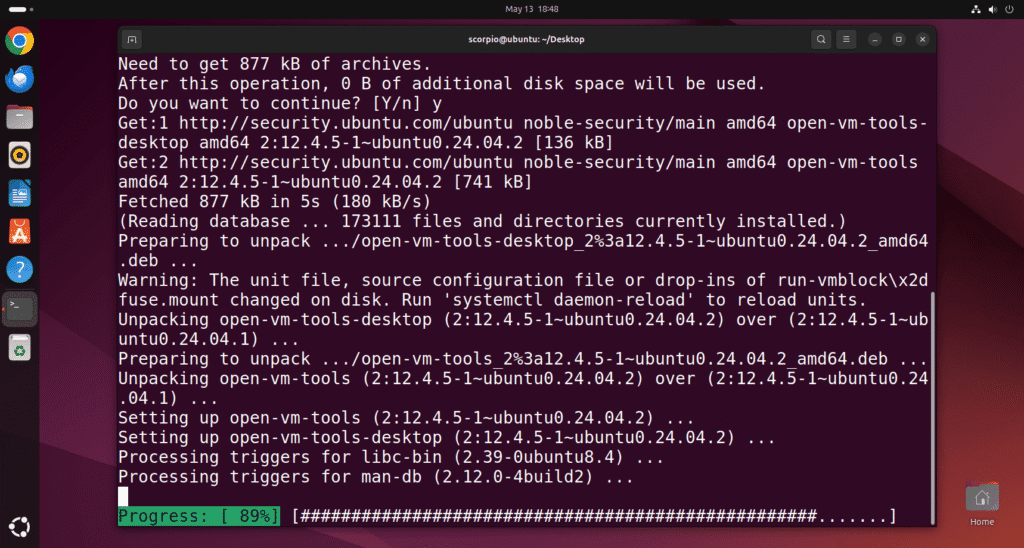The width and height of the screenshot is (1024, 548).
Task: Open the Help icon in dock
Action: [20, 269]
